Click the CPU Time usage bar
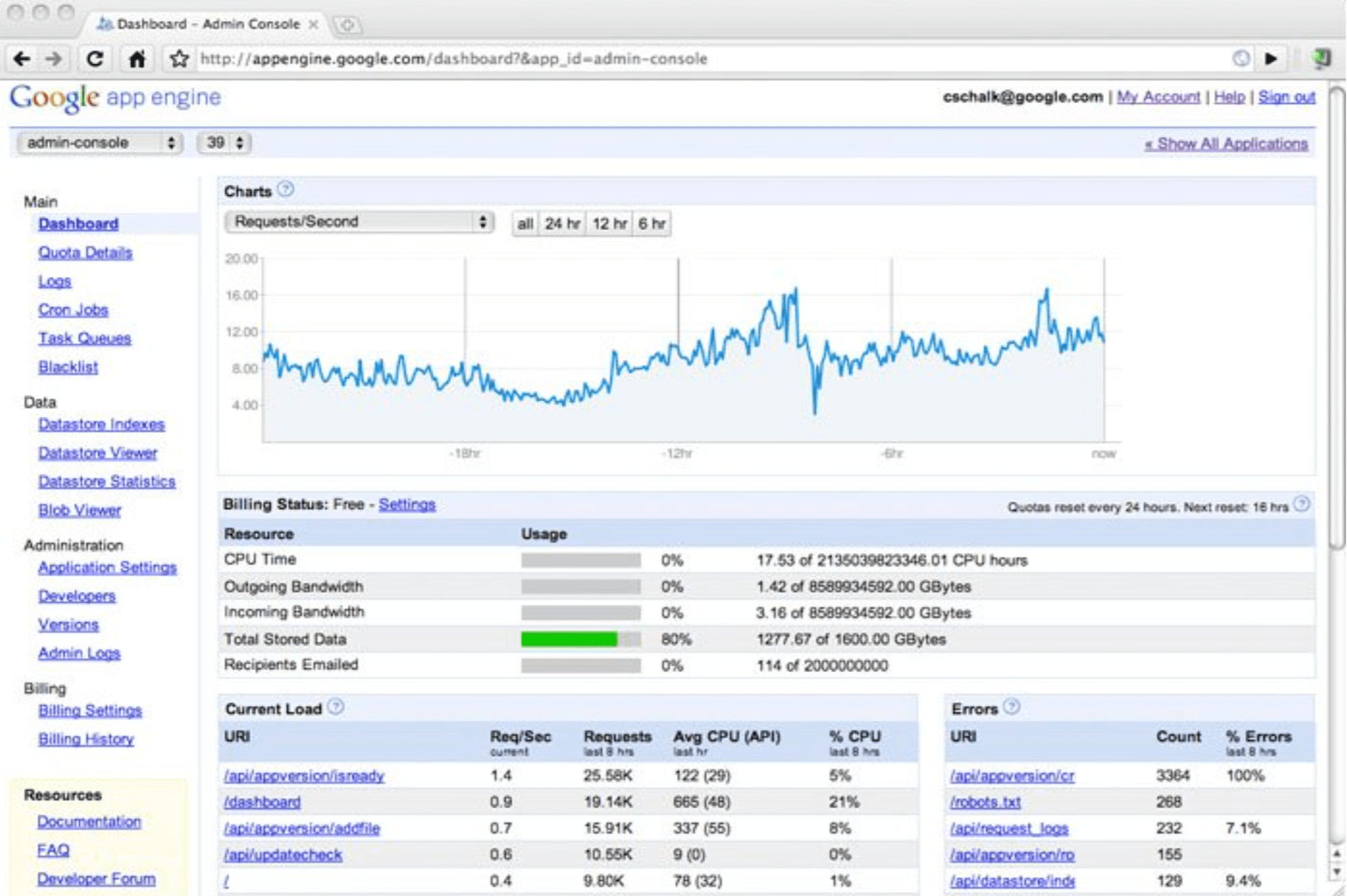1347x896 pixels. coord(581,560)
